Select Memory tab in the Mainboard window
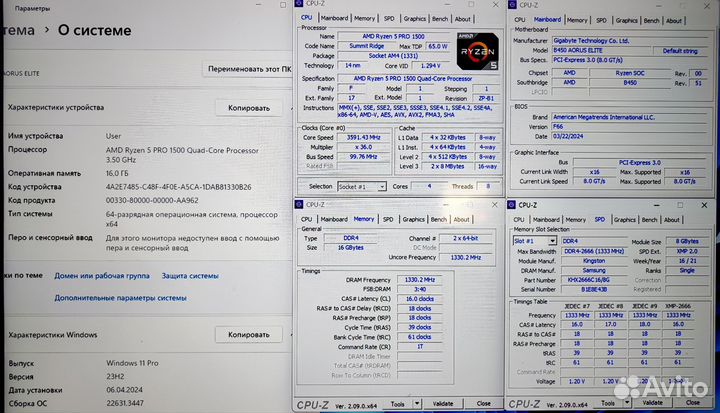Screen dimensions: 720x413 pos(577,20)
